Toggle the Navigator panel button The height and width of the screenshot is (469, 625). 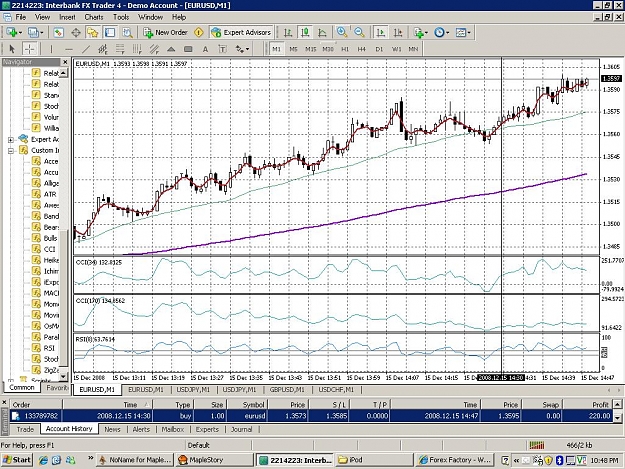(x=93, y=32)
